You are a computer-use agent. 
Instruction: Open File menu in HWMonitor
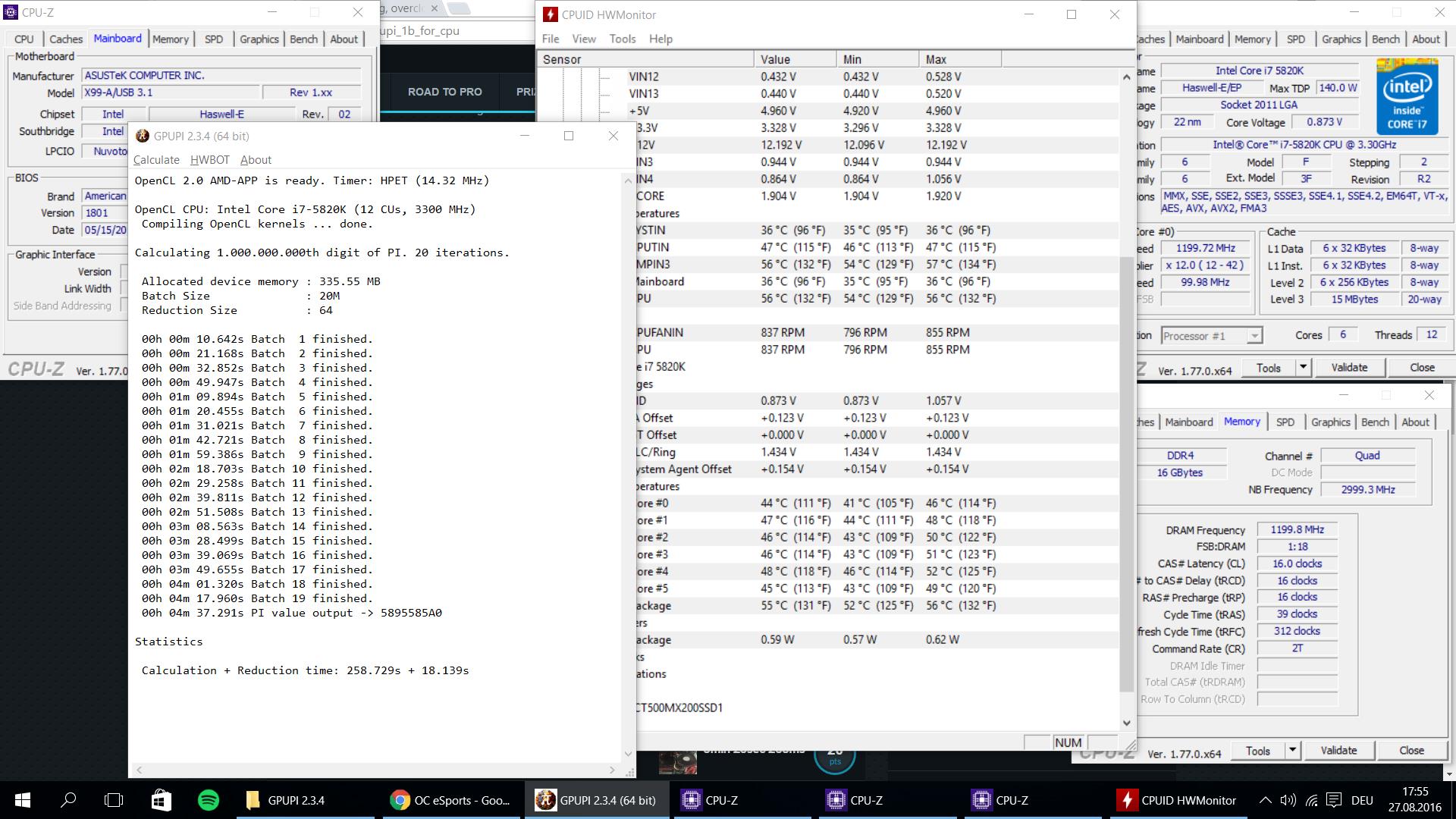pyautogui.click(x=551, y=39)
